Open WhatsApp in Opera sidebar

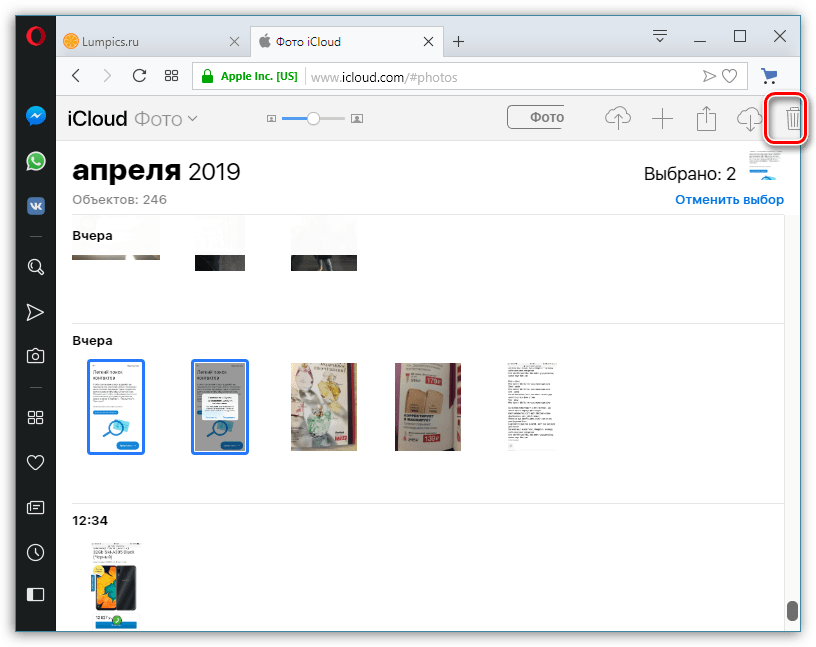35,161
